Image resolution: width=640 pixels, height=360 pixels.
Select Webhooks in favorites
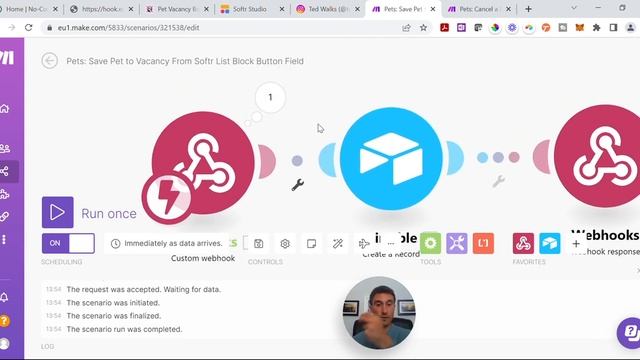(x=523, y=243)
